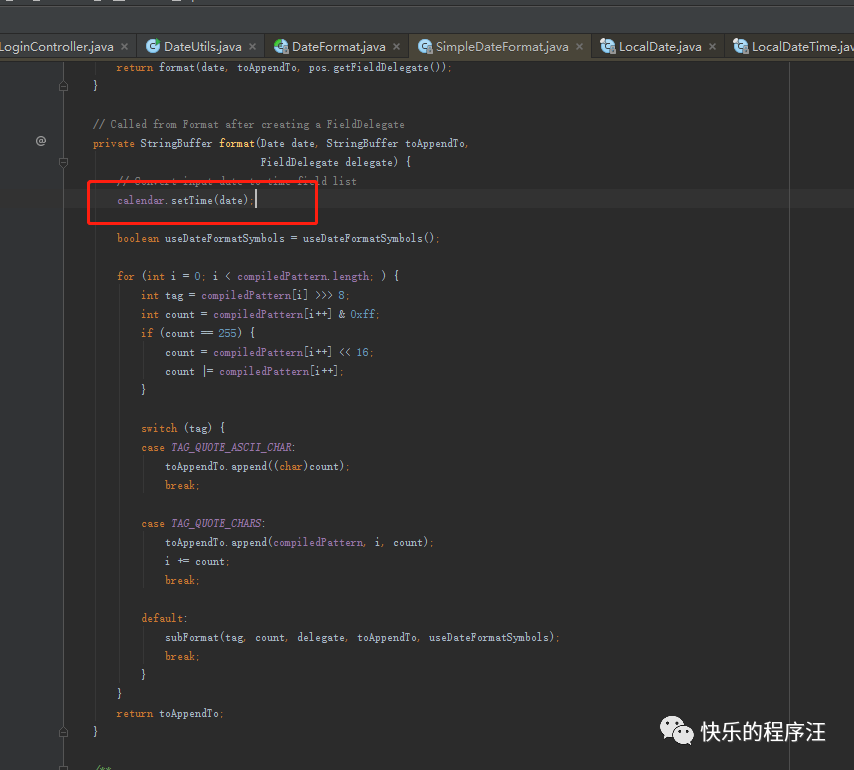
Task: Click the DateFormat.java class file icon
Action: pos(281,46)
